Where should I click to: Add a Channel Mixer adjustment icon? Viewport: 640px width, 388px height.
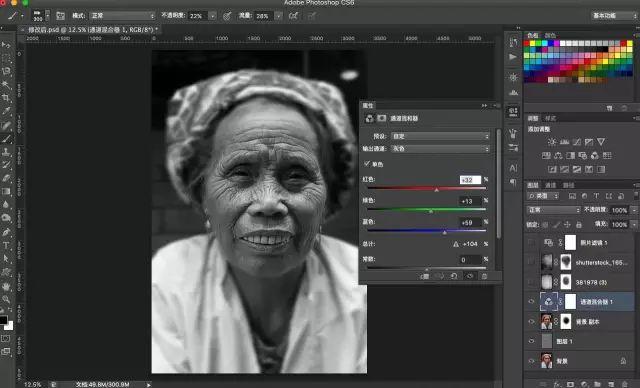[x=595, y=155]
